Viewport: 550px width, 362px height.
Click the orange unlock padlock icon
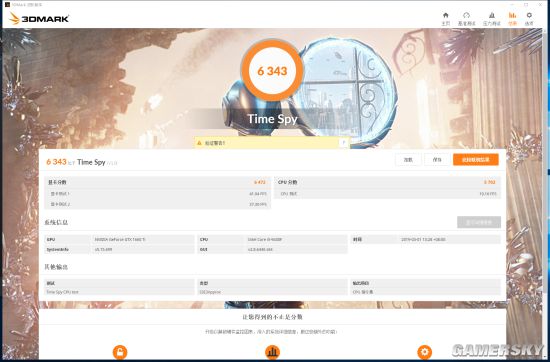[x=120, y=352]
